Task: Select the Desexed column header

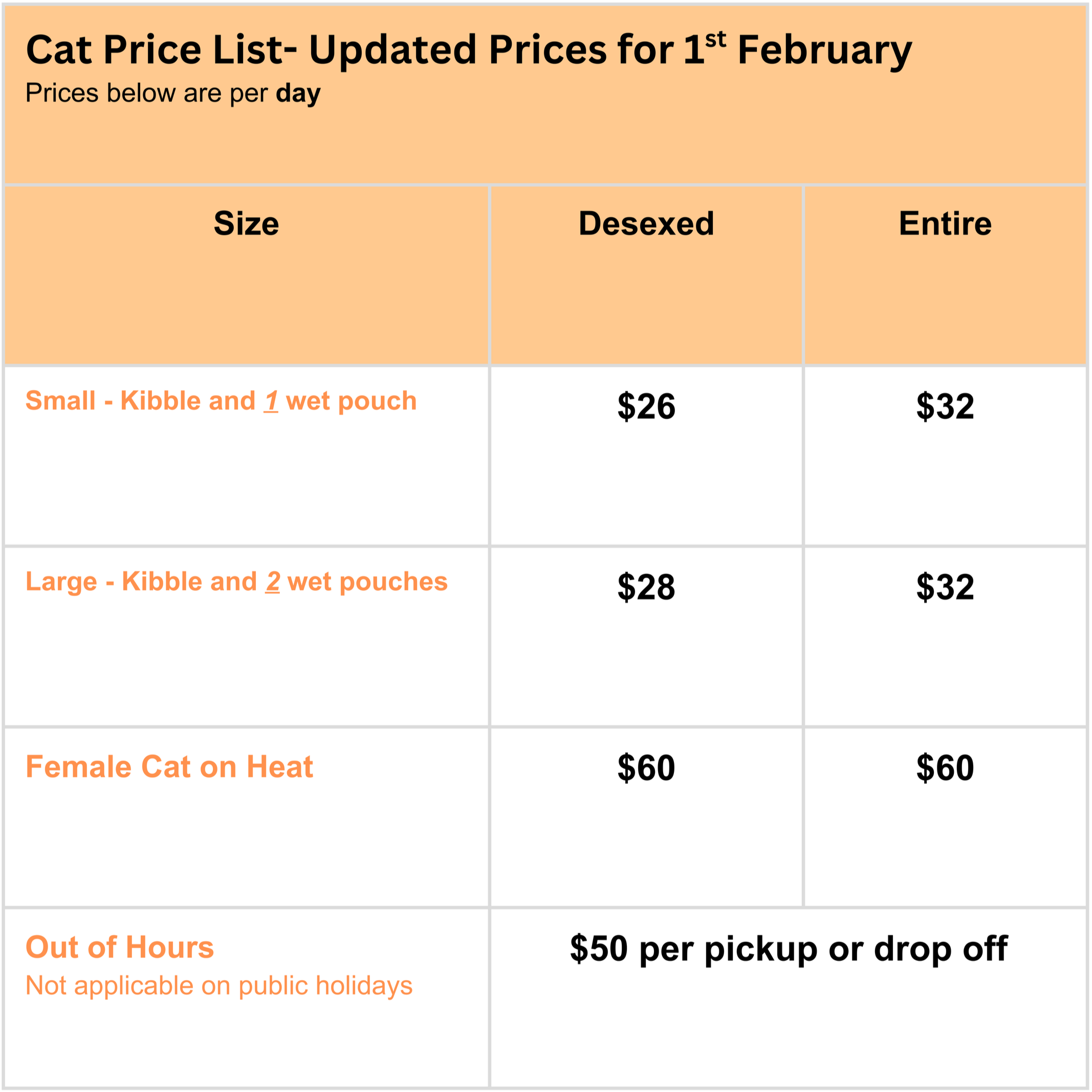Action: pos(646,223)
